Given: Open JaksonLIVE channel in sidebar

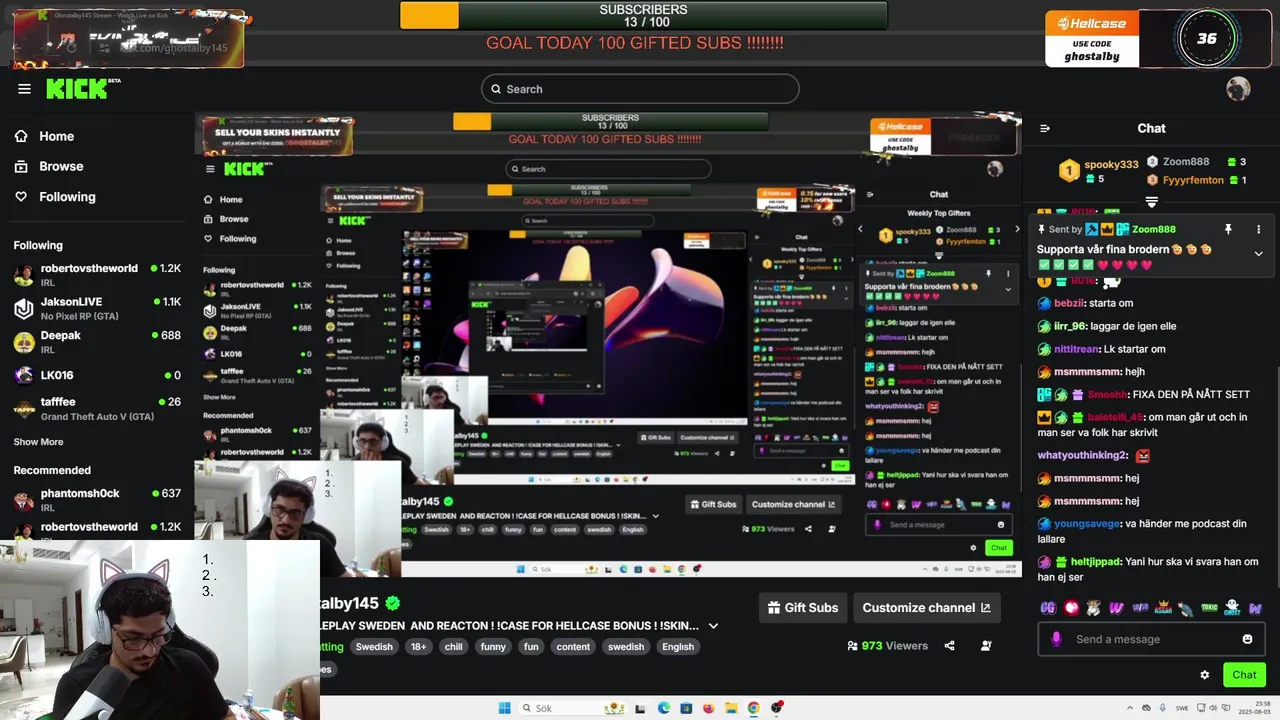Looking at the screenshot, I should [97, 308].
